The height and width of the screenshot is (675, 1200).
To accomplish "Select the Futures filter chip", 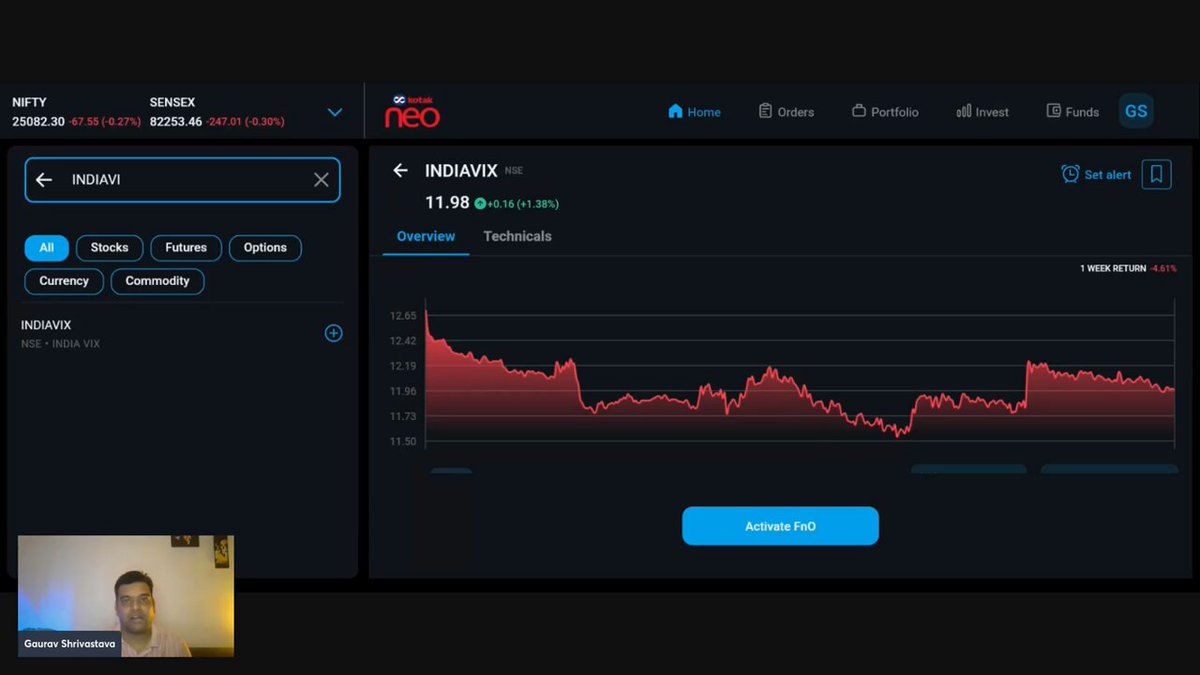I will point(186,248).
